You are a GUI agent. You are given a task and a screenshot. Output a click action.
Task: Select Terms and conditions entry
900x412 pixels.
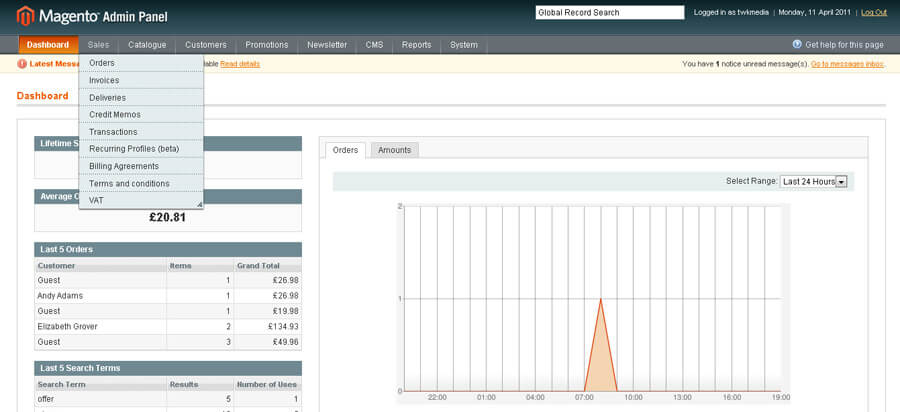141,184
